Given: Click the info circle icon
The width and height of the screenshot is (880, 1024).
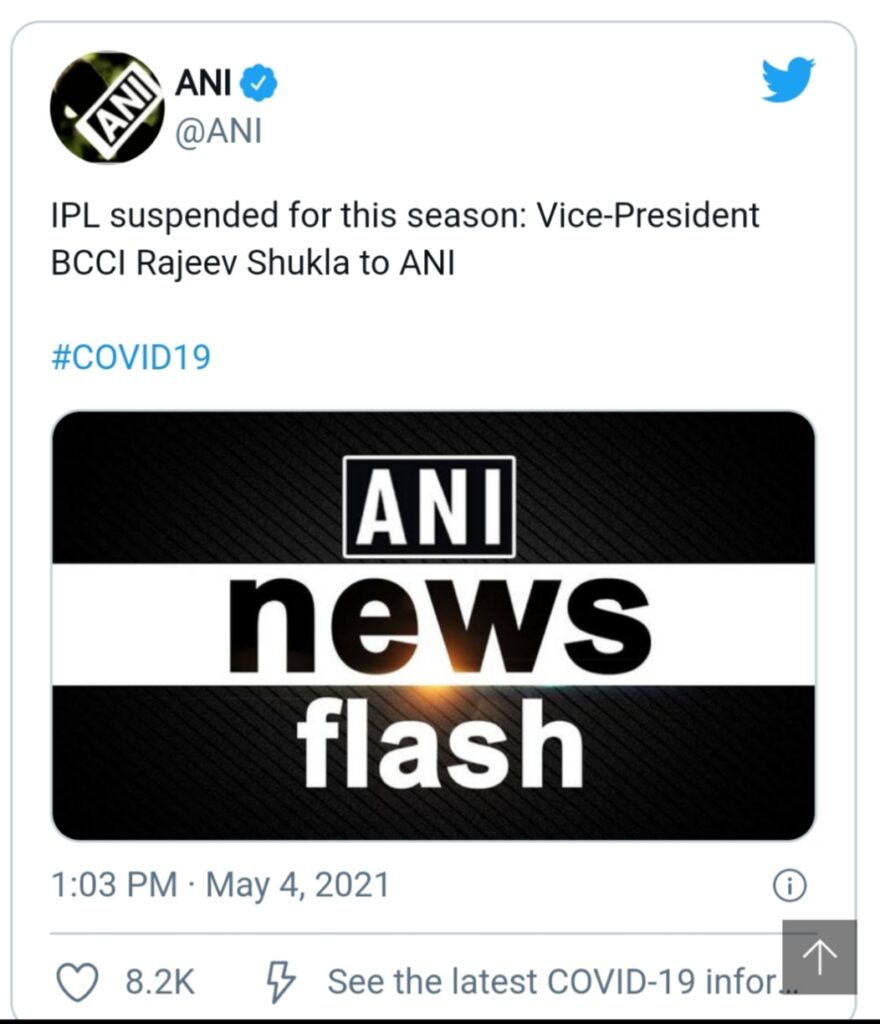Looking at the screenshot, I should coord(790,885).
